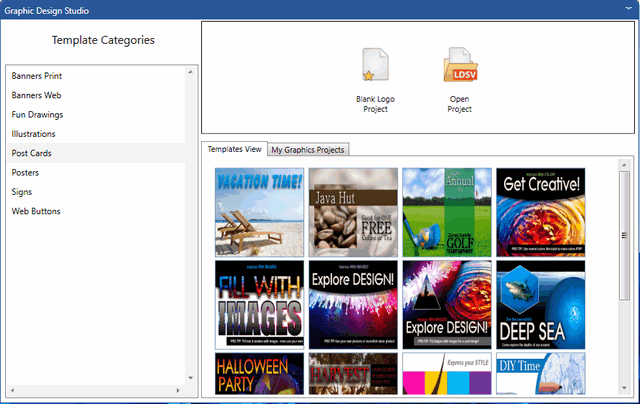
Task: Select the Annual Golf tournament template
Action: [446, 212]
